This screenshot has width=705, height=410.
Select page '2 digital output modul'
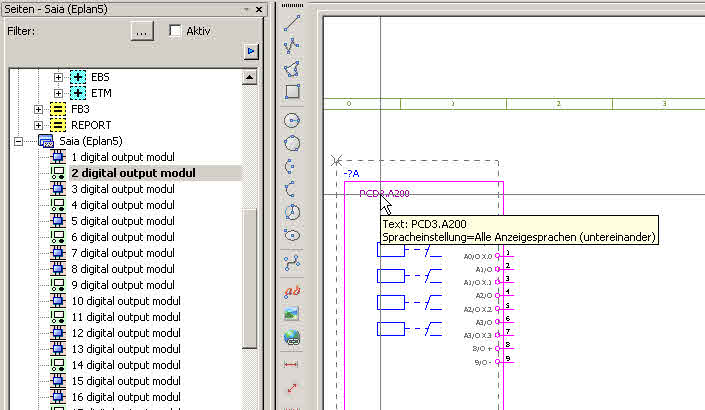click(x=133, y=173)
